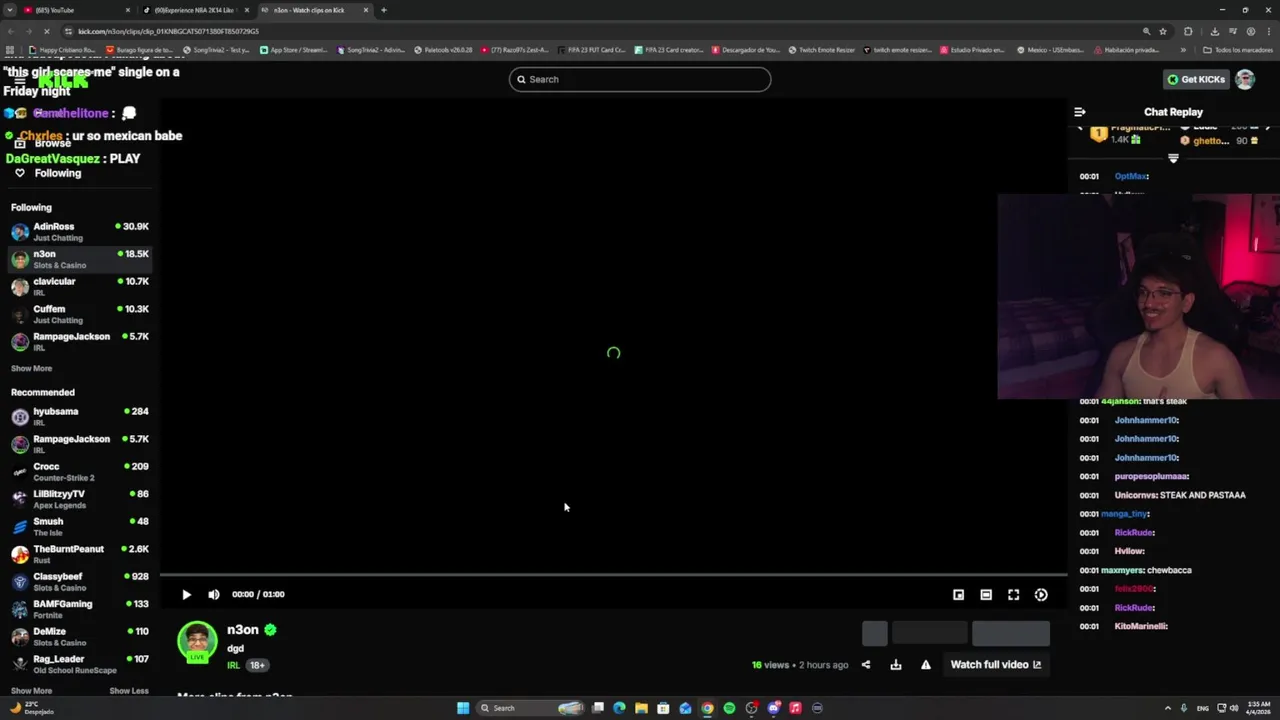This screenshot has width=1280, height=720.
Task: Open Todos los marcadores folder
Action: pos(1237,49)
